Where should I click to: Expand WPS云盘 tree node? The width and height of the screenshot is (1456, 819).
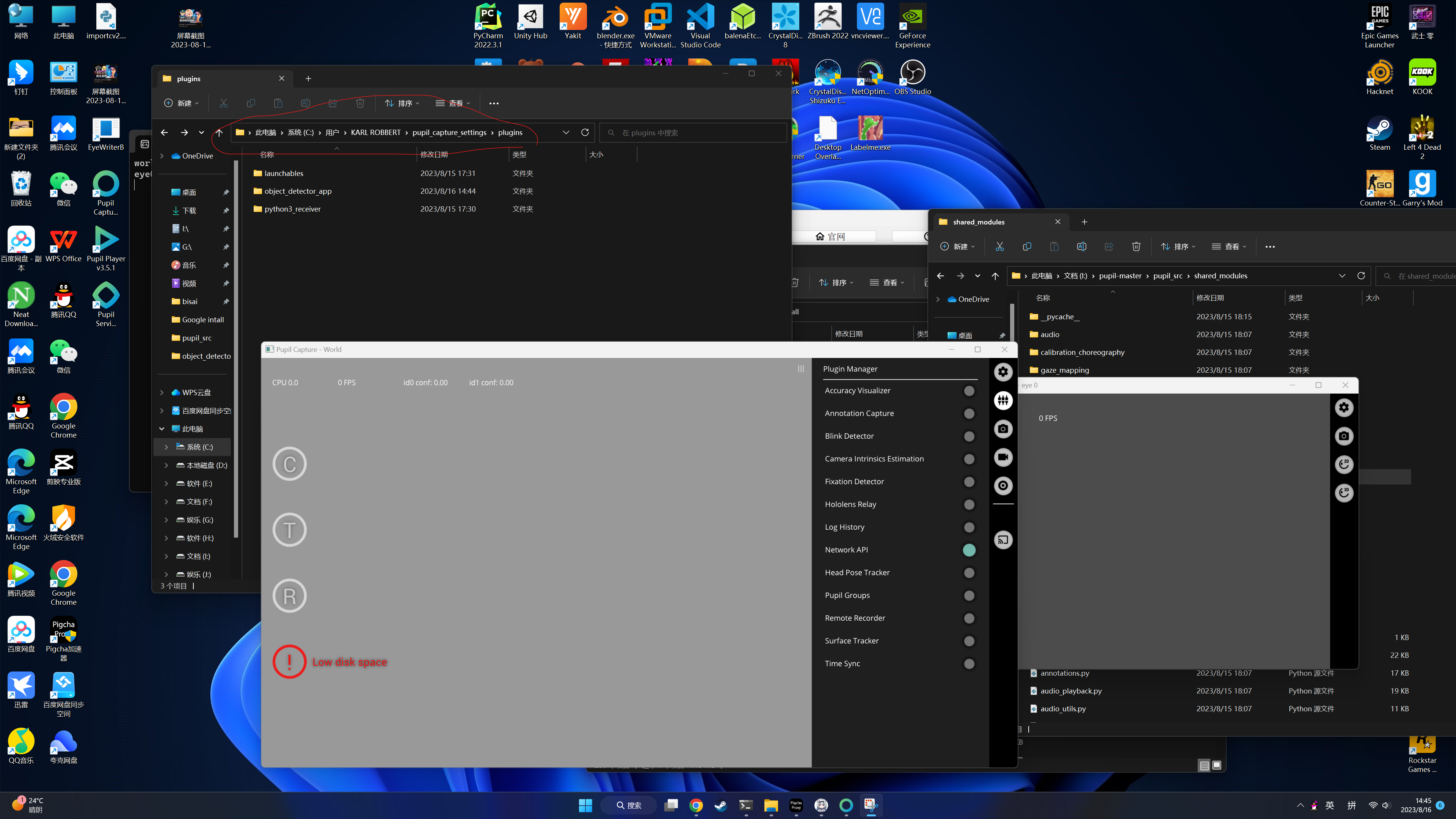pos(162,392)
